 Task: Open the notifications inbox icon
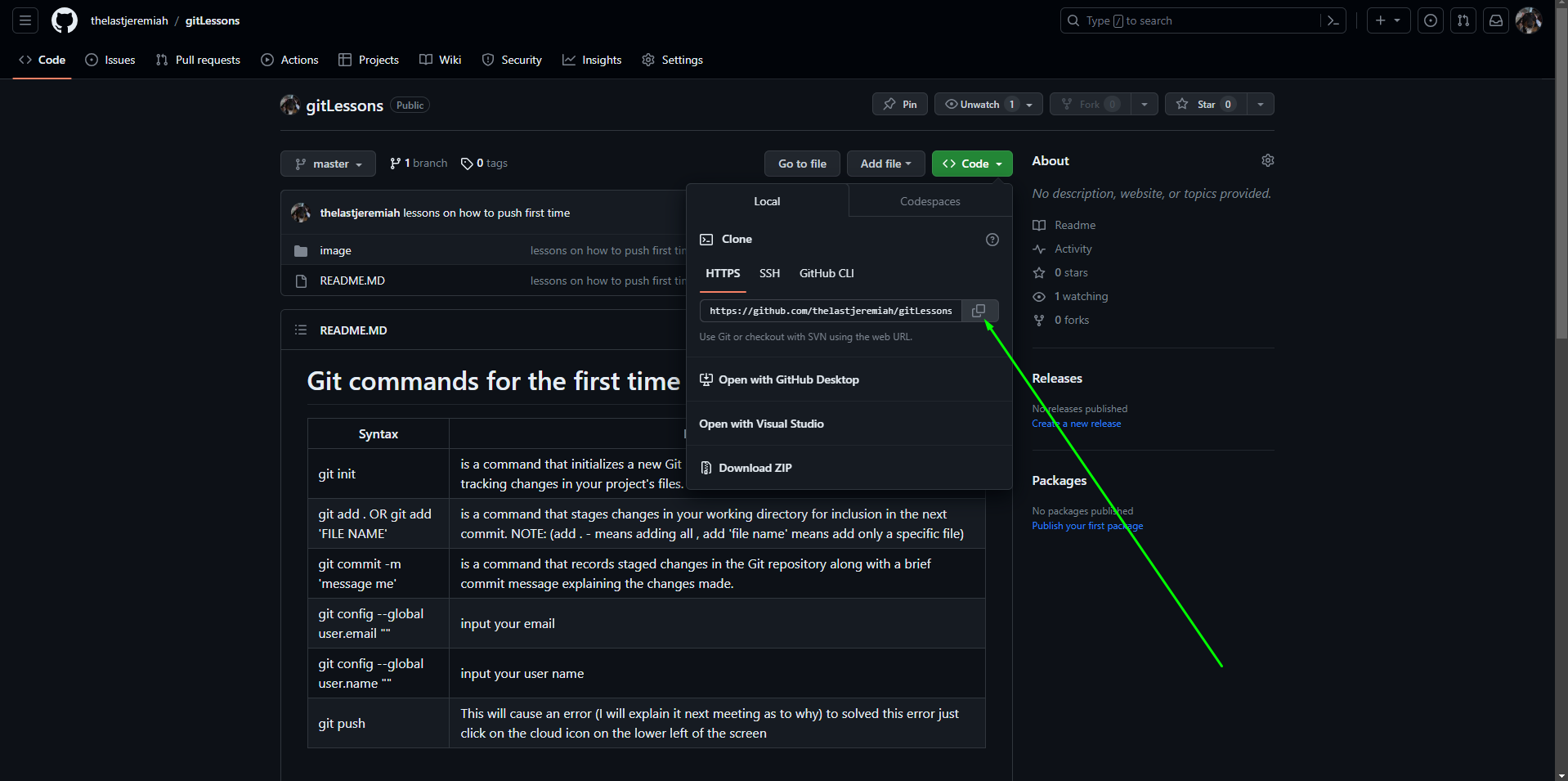click(1495, 20)
